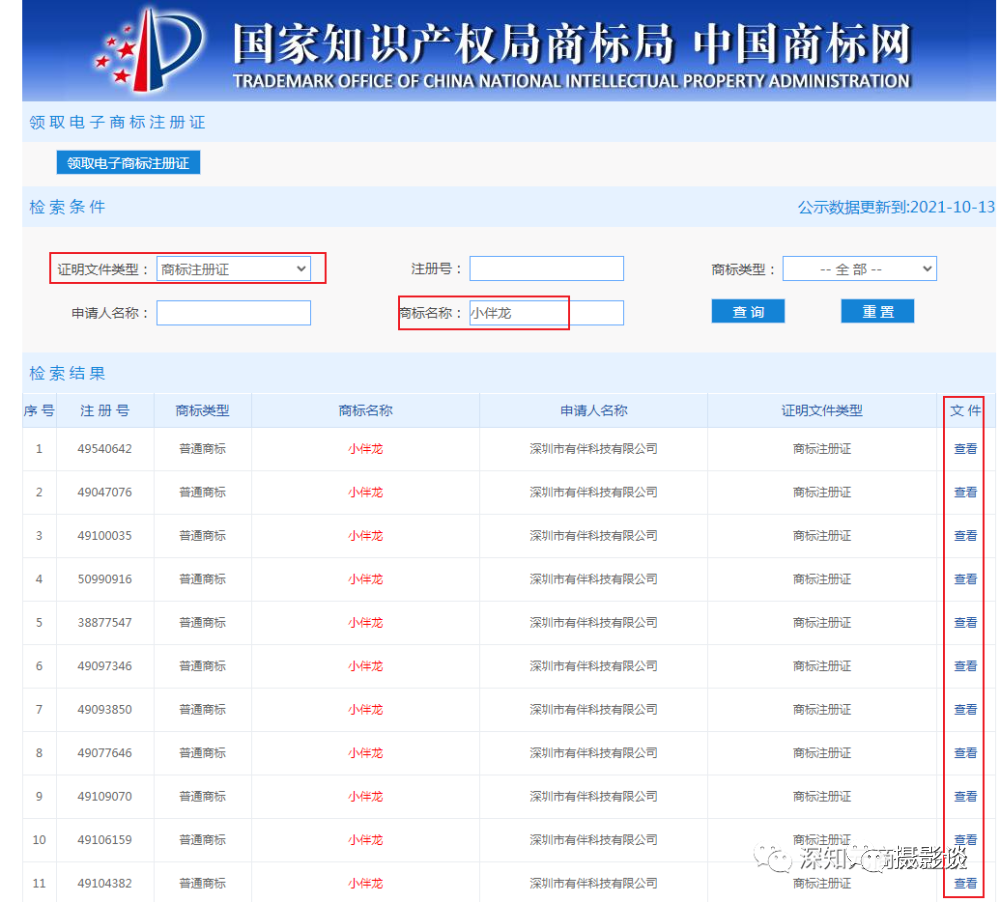Screen dimensions: 1000x902
Task: Click red 小伴龙 name in row 5
Action: pos(365,622)
